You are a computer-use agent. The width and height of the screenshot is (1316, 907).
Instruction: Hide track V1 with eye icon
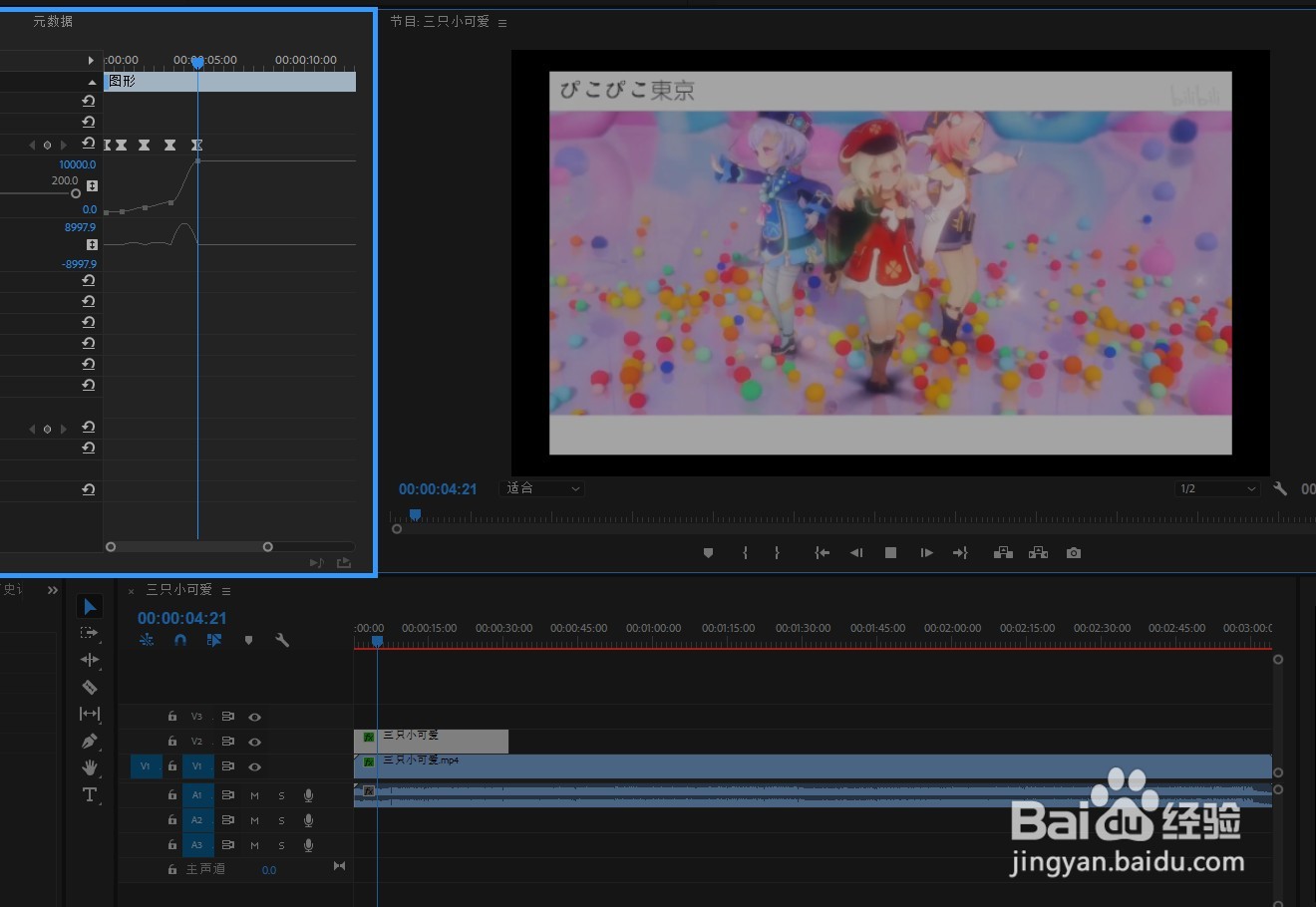pyautogui.click(x=255, y=766)
